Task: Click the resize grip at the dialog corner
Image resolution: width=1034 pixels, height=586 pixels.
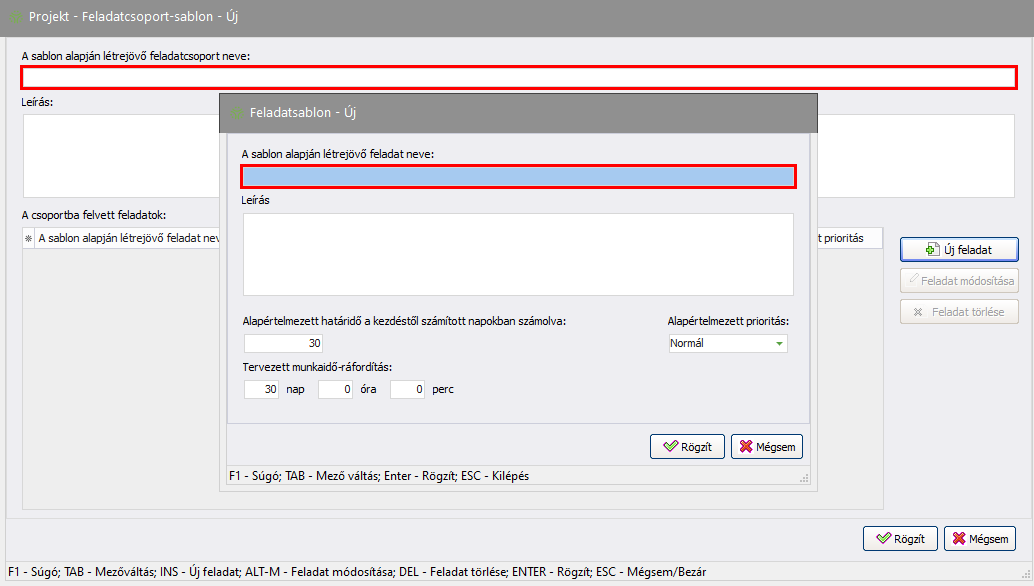Action: click(803, 480)
